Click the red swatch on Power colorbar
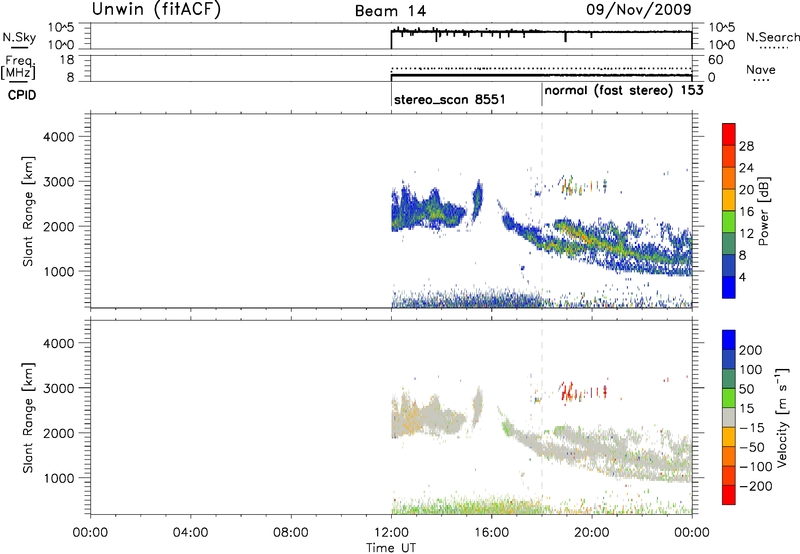The width and height of the screenshot is (800, 554). 729,134
